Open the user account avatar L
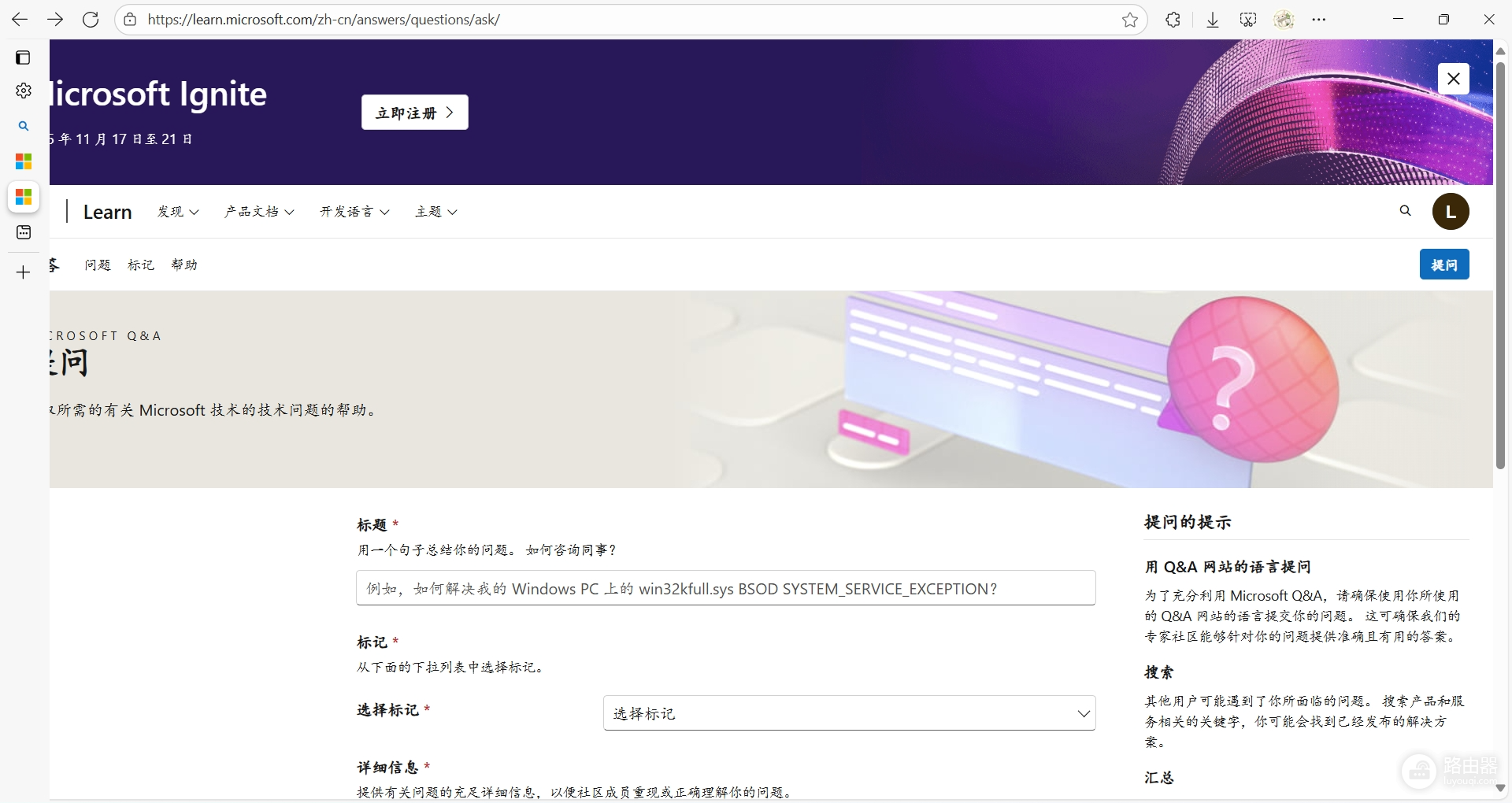The width and height of the screenshot is (1512, 803). (1451, 212)
